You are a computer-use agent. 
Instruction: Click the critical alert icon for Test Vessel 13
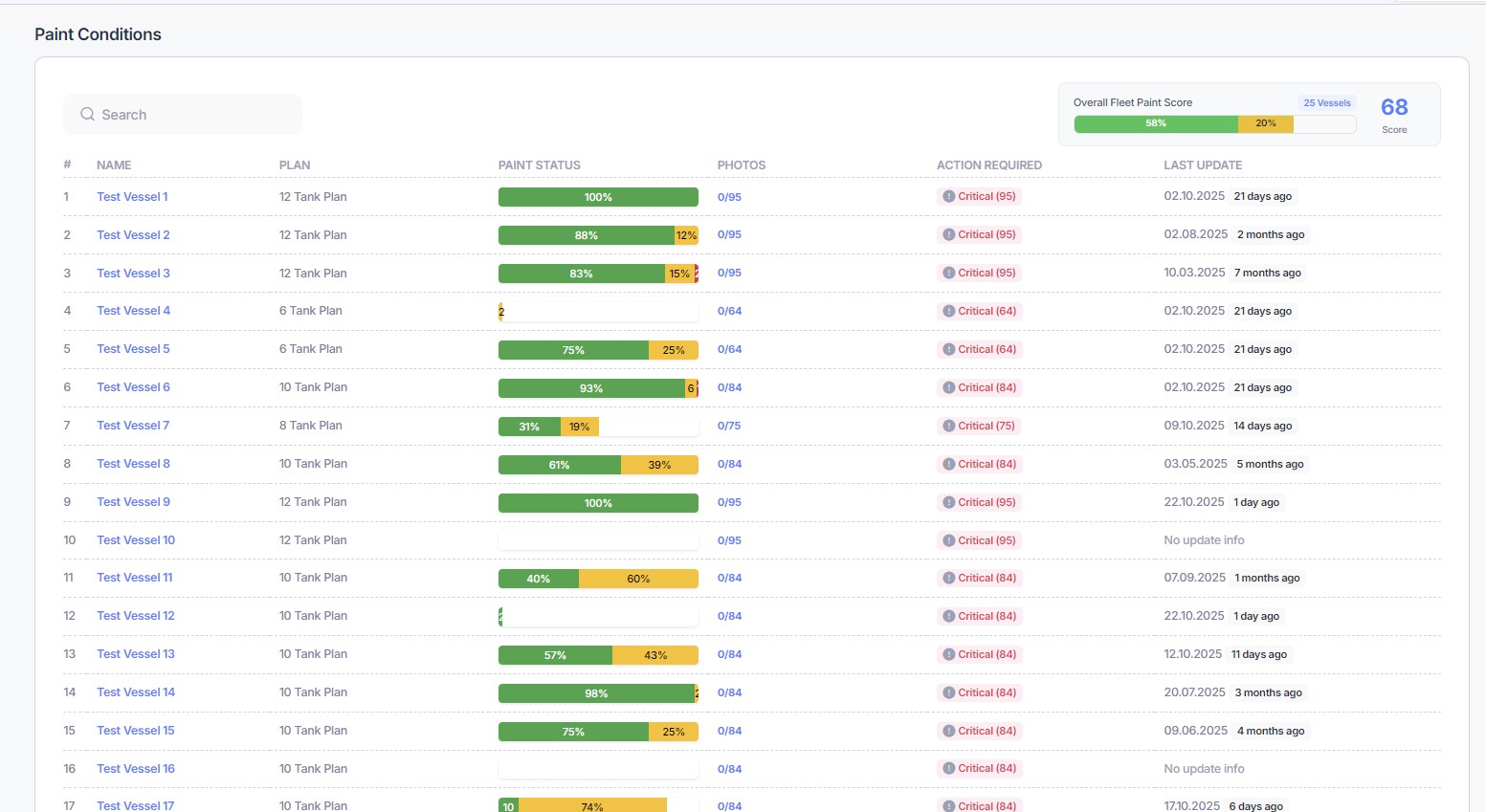pyautogui.click(x=948, y=655)
